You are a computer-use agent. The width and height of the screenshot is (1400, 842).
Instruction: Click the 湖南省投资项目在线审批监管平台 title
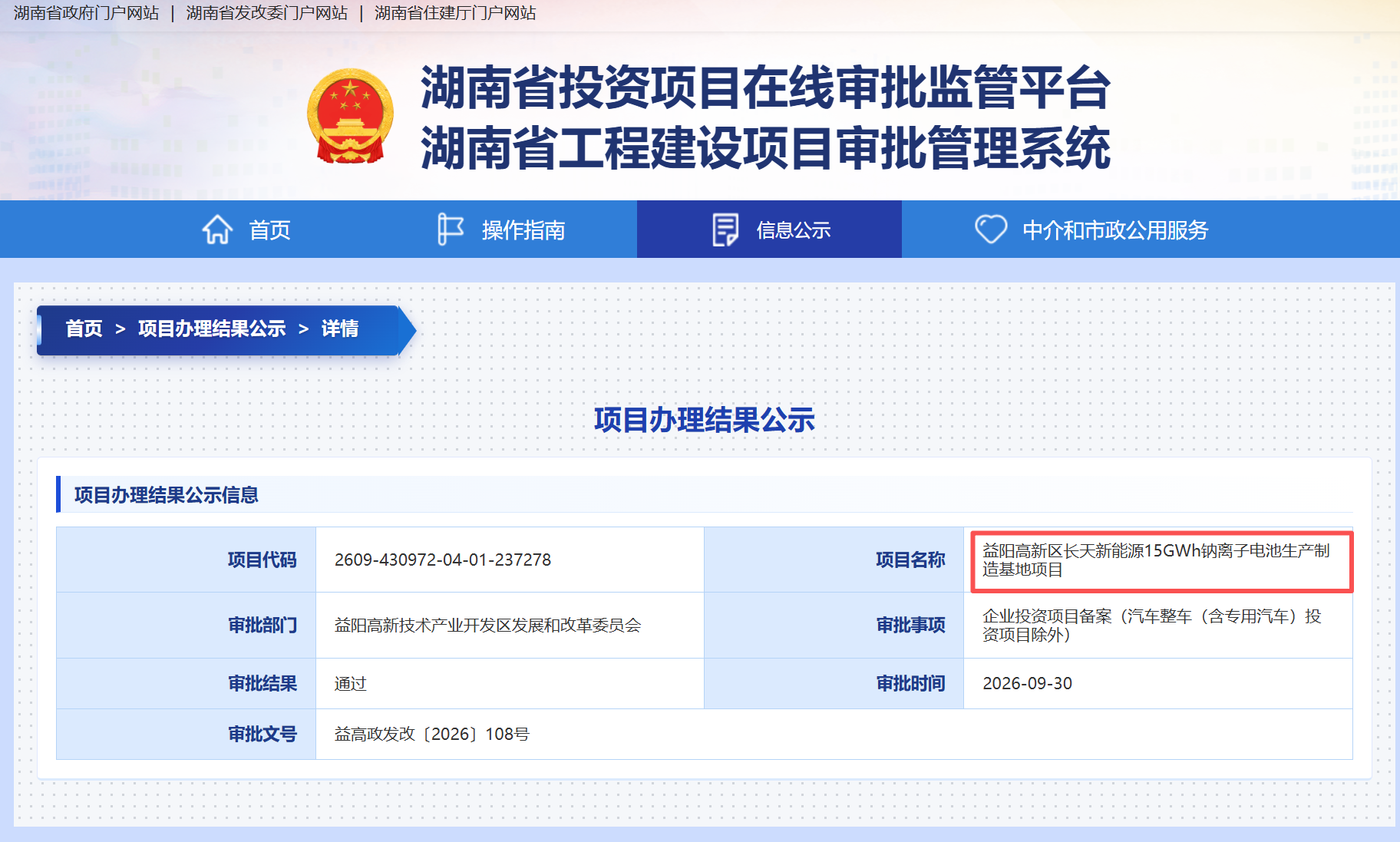click(765, 88)
